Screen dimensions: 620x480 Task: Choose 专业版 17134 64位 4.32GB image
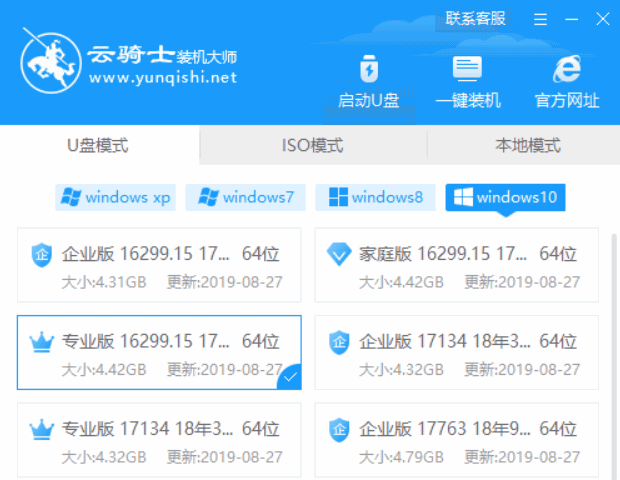(159, 440)
